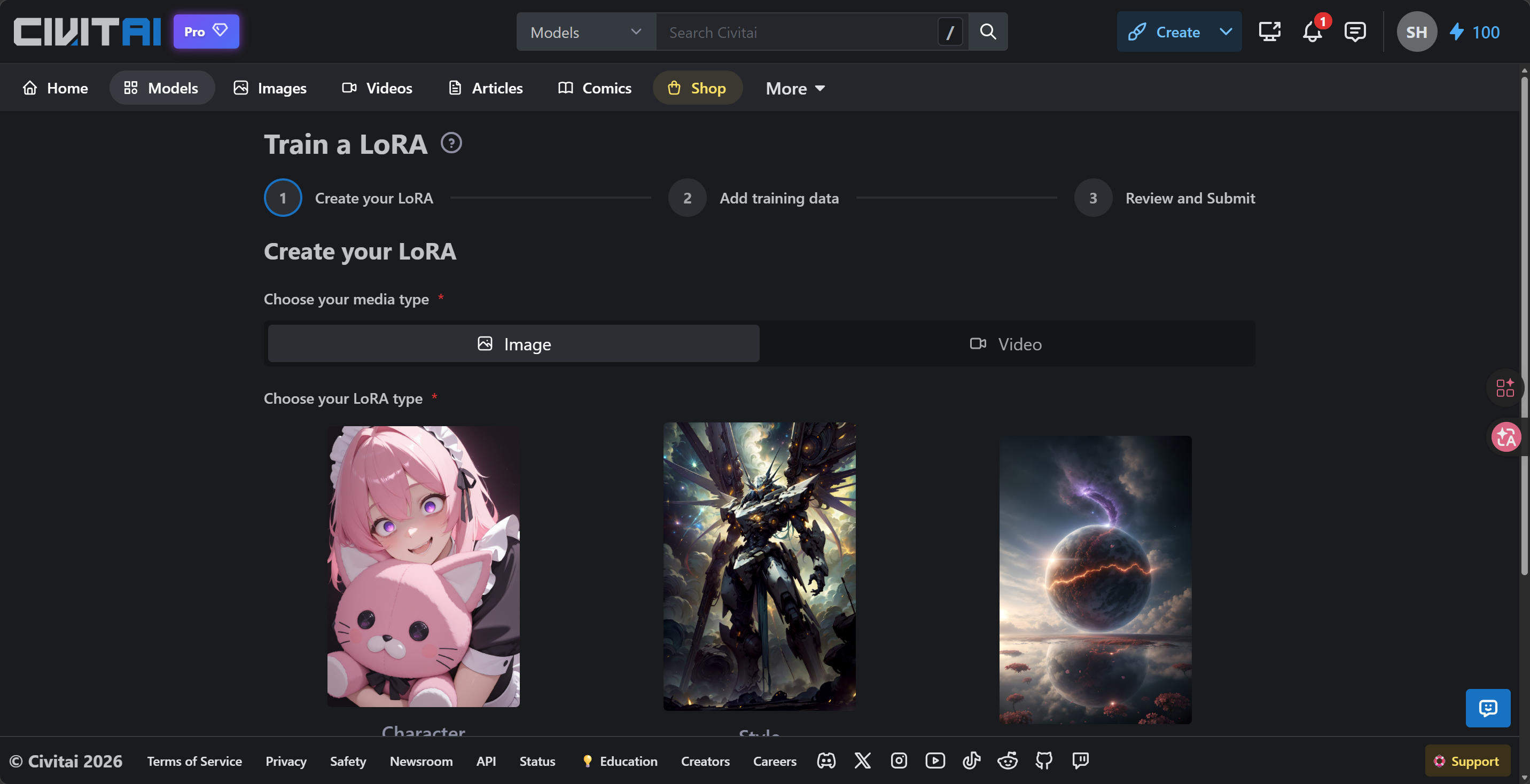Click the magnifying glass search button

tap(988, 32)
